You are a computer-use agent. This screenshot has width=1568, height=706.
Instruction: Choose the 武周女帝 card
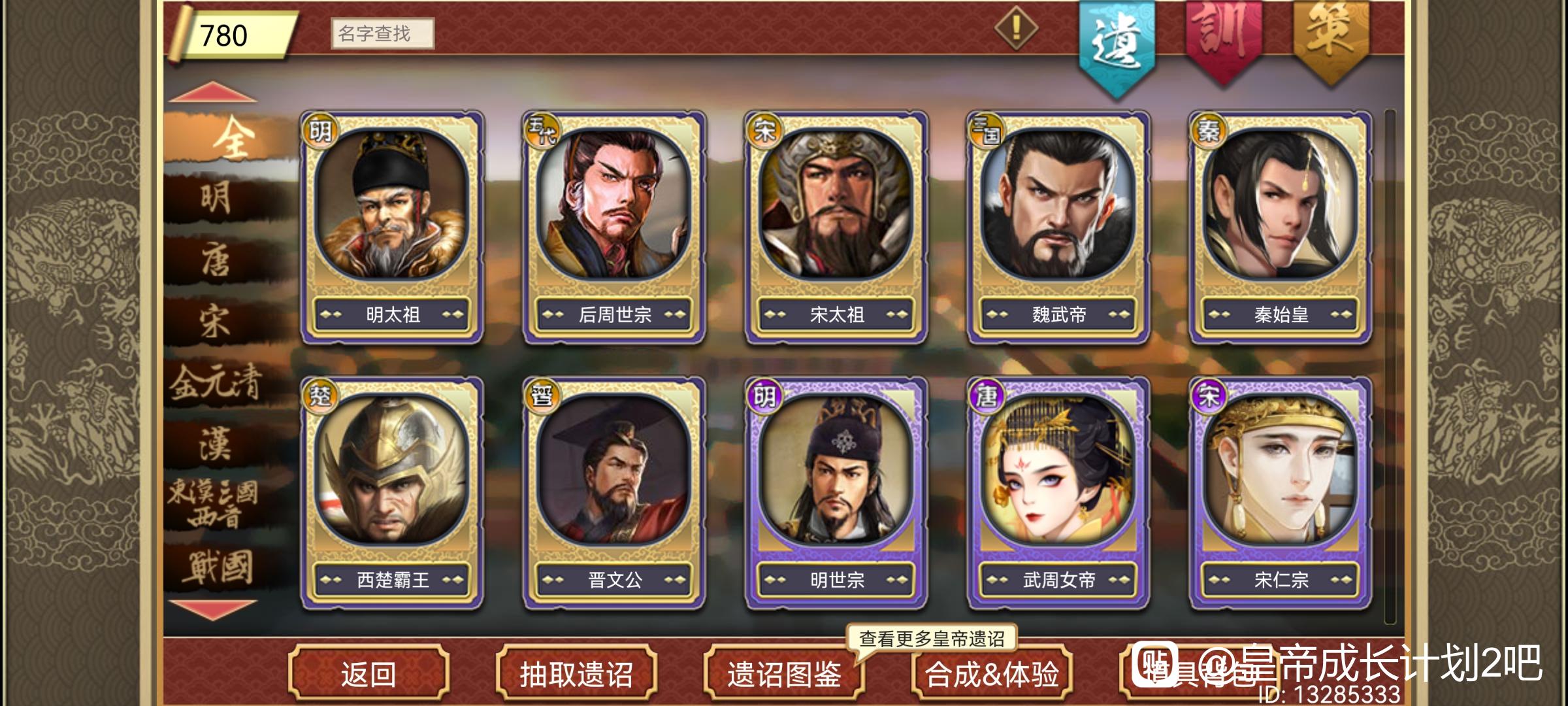click(x=1058, y=493)
